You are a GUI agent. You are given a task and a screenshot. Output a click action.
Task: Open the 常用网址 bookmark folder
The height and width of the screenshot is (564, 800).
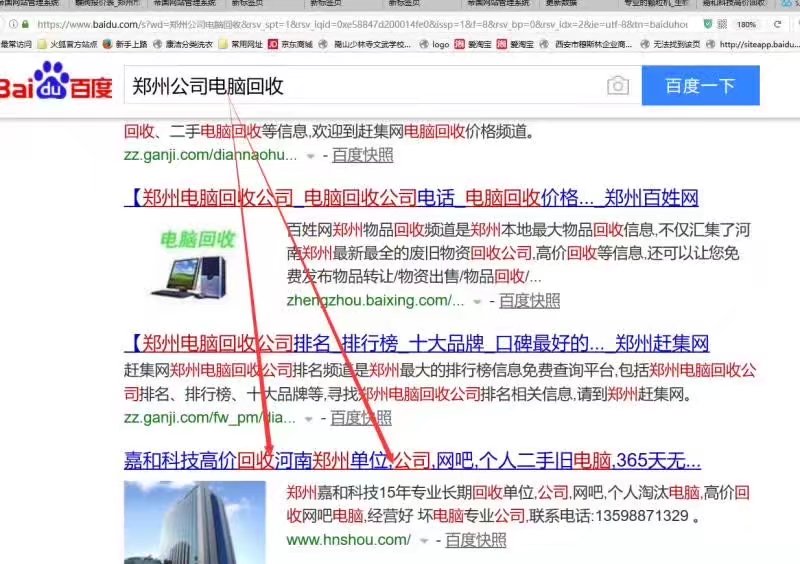click(240, 44)
